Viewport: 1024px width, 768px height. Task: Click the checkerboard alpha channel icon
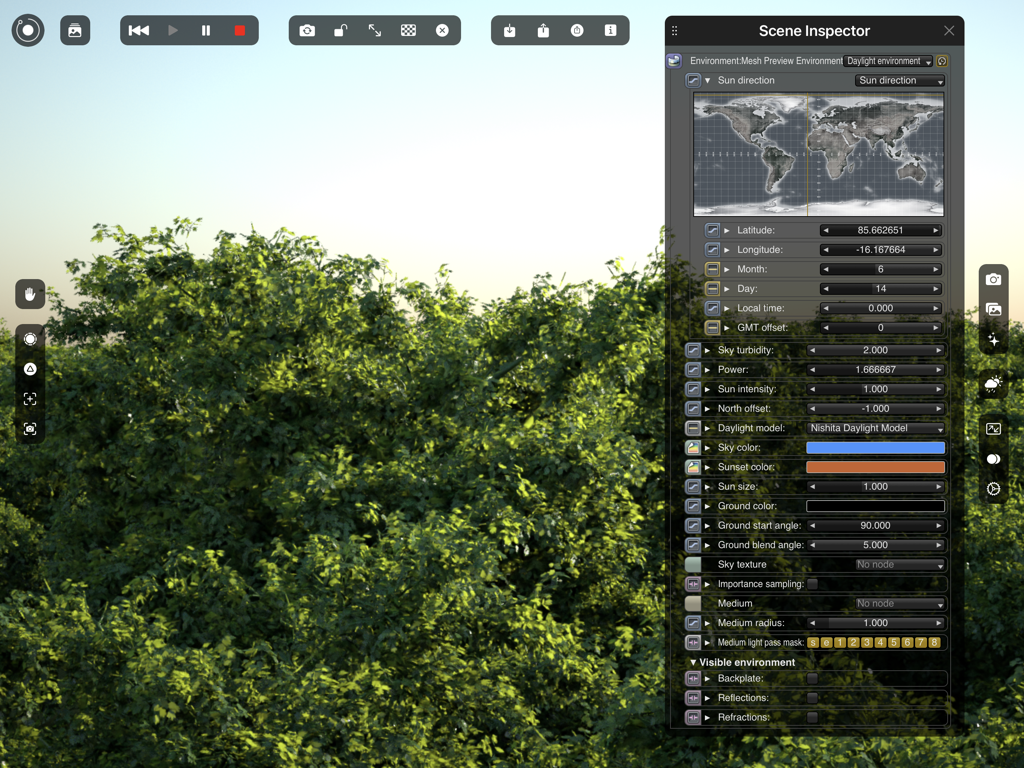pyautogui.click(x=408, y=31)
